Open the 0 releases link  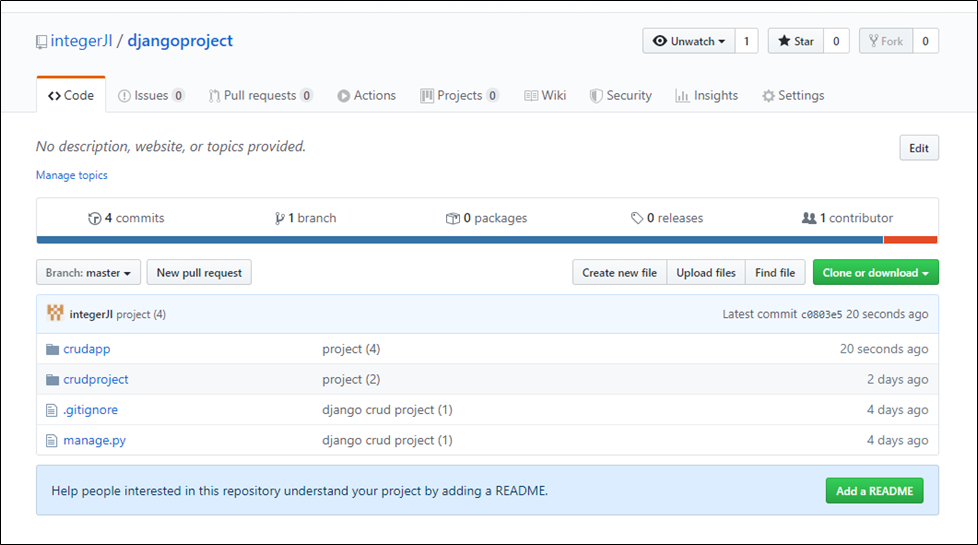(667, 218)
